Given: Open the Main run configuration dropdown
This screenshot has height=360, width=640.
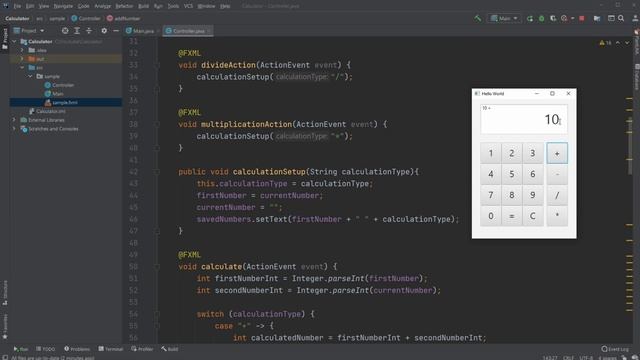Looking at the screenshot, I should click(504, 18).
